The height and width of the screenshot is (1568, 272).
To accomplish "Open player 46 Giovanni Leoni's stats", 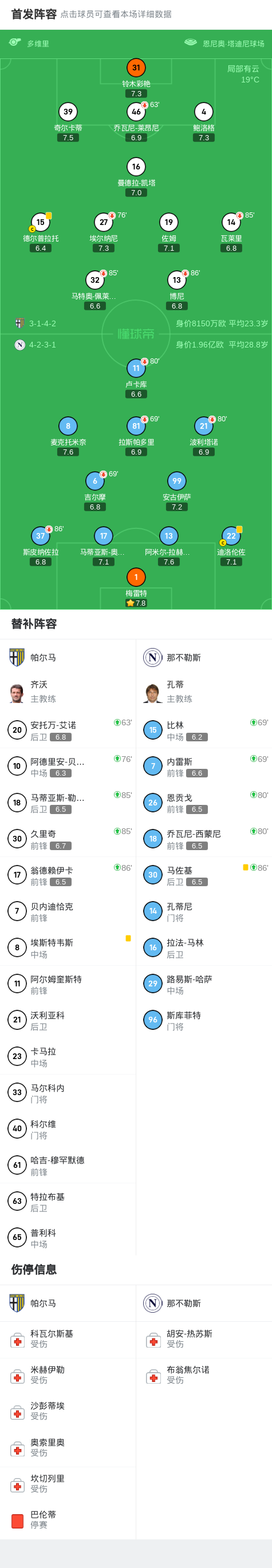I will pos(136,112).
